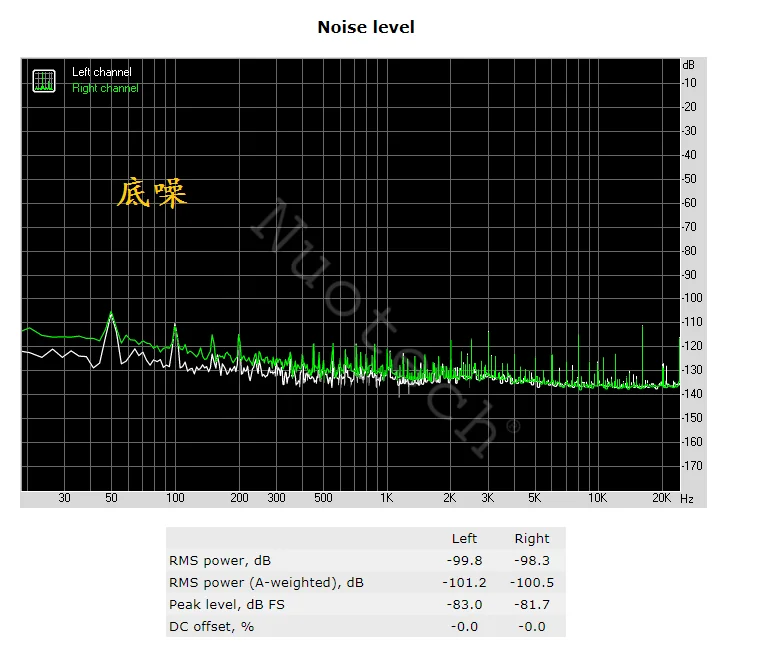Select the Peak level, dB FS label
Viewport: 777px width, 669px height.
point(227,605)
